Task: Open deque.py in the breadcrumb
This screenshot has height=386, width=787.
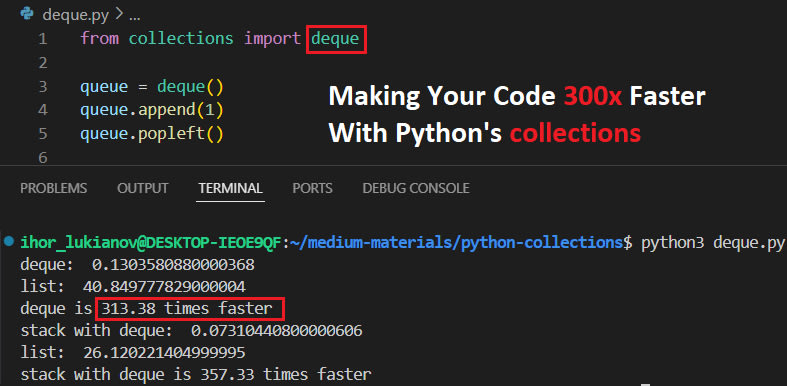Action: 76,15
